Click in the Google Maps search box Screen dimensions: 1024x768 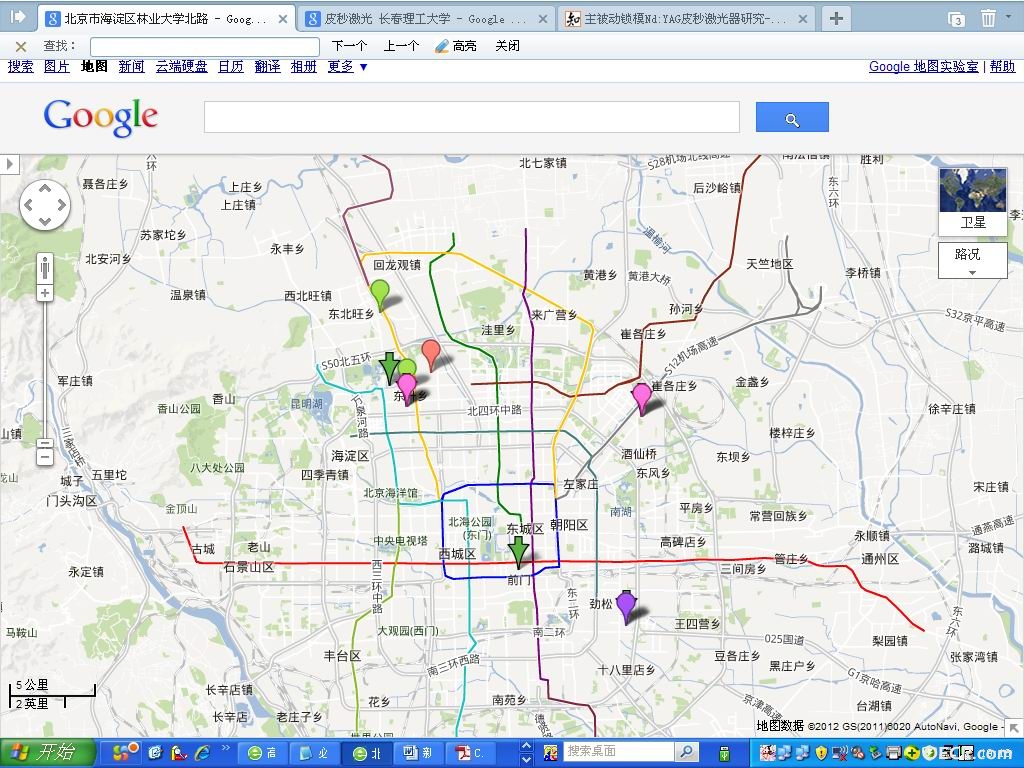[x=472, y=117]
